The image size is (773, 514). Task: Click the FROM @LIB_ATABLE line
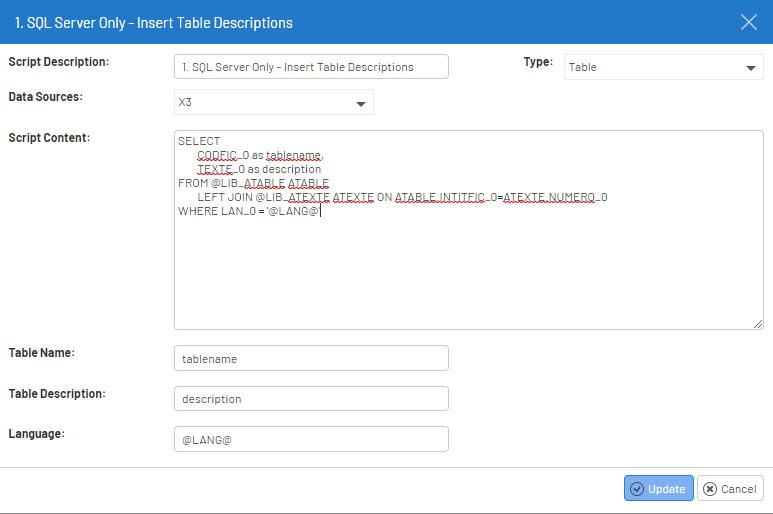[253, 184]
